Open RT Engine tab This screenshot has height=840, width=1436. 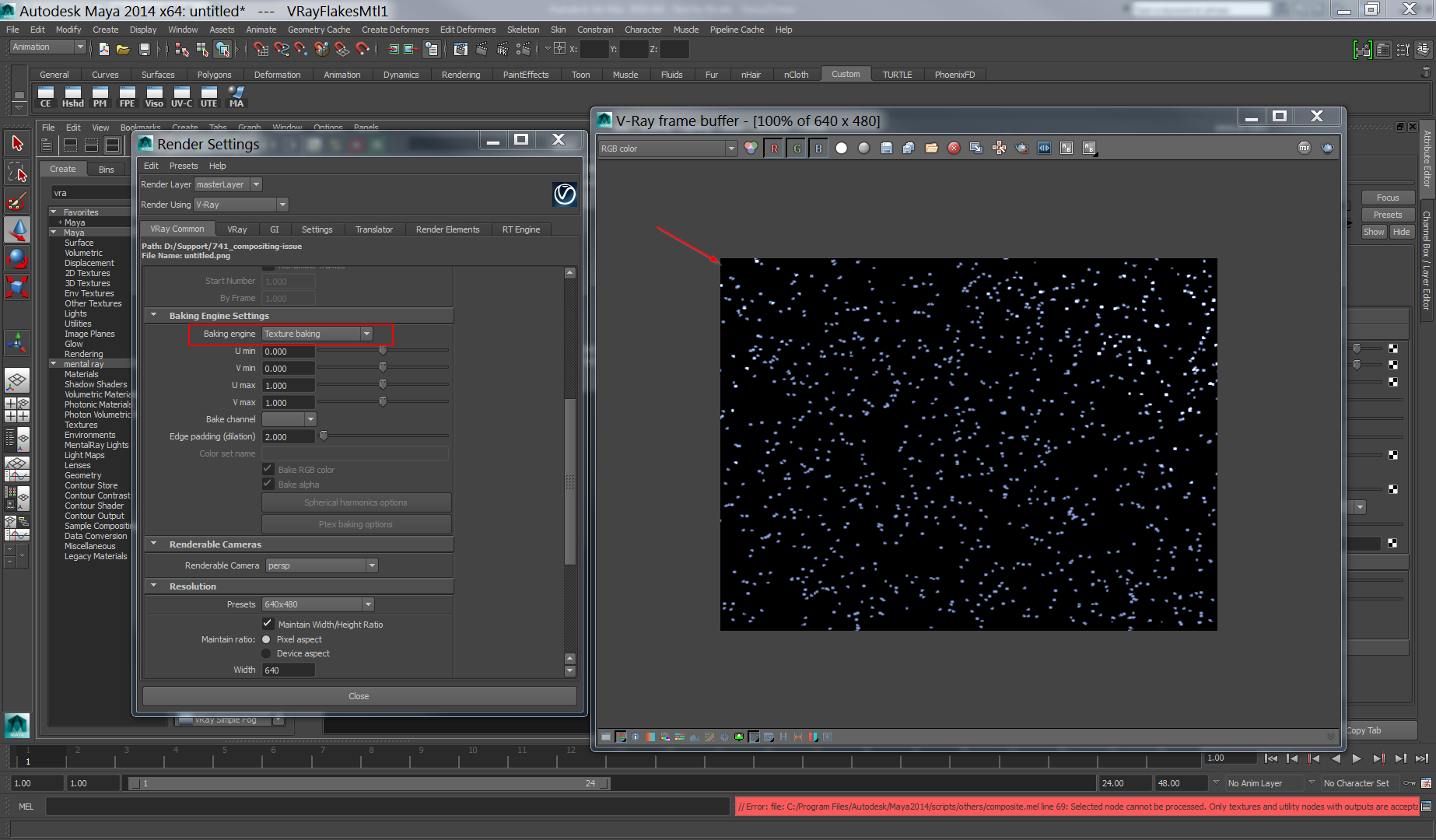coord(520,229)
